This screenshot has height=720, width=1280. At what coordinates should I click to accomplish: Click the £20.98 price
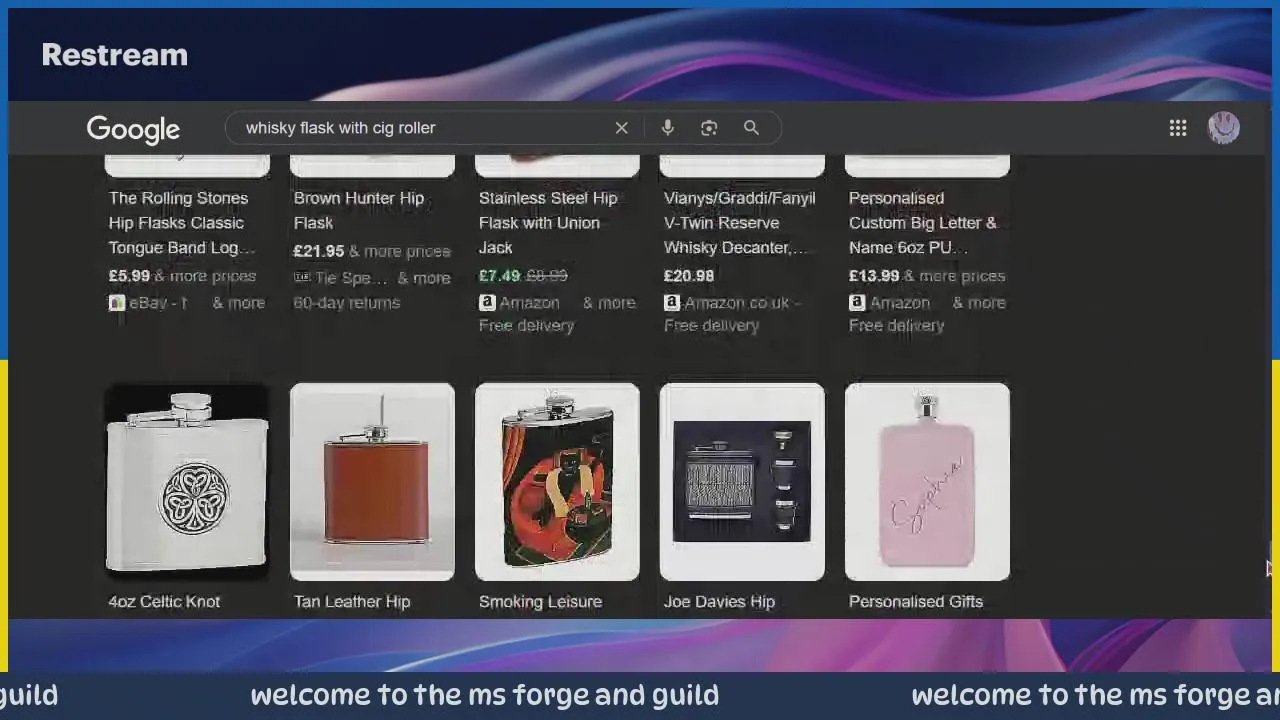tap(689, 276)
